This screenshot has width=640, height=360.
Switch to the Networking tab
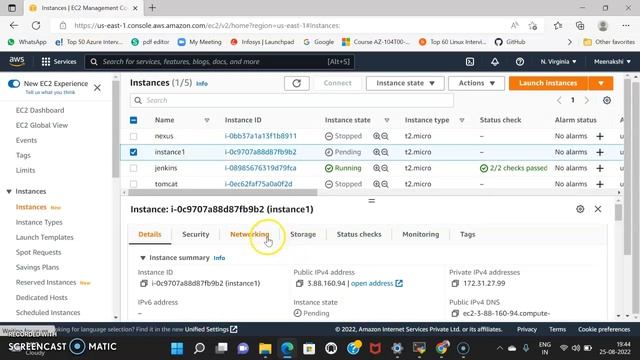click(x=249, y=234)
